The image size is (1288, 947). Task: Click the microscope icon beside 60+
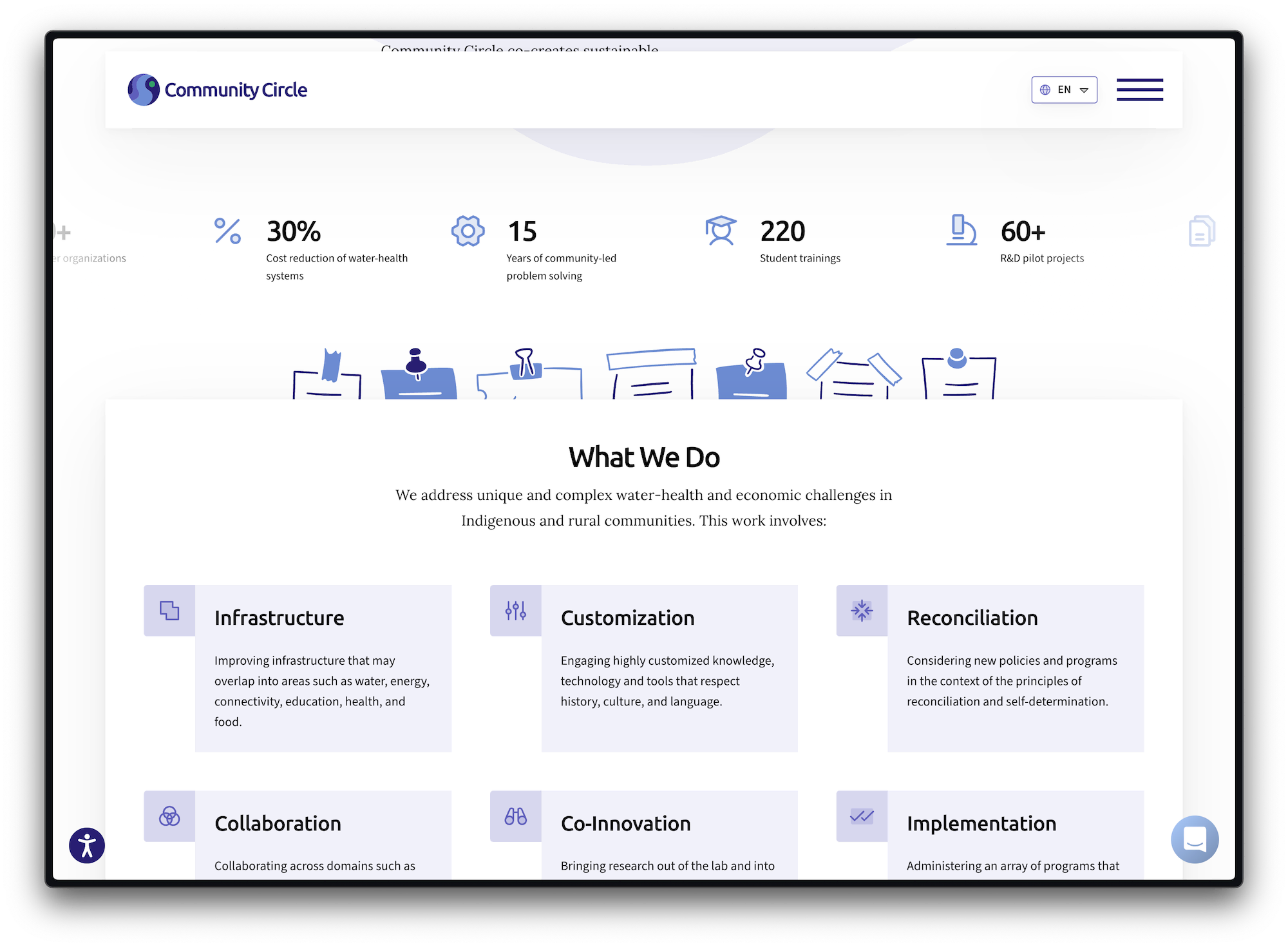click(x=961, y=230)
